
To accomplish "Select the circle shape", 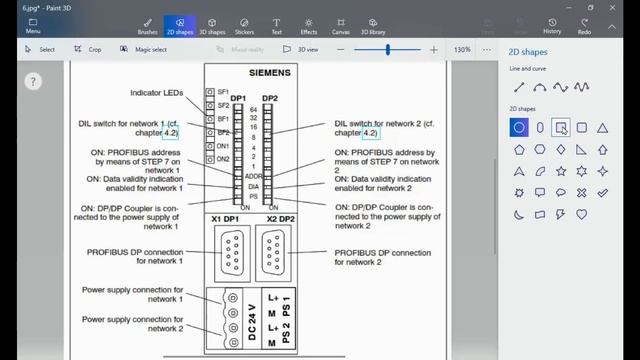I will point(519,128).
